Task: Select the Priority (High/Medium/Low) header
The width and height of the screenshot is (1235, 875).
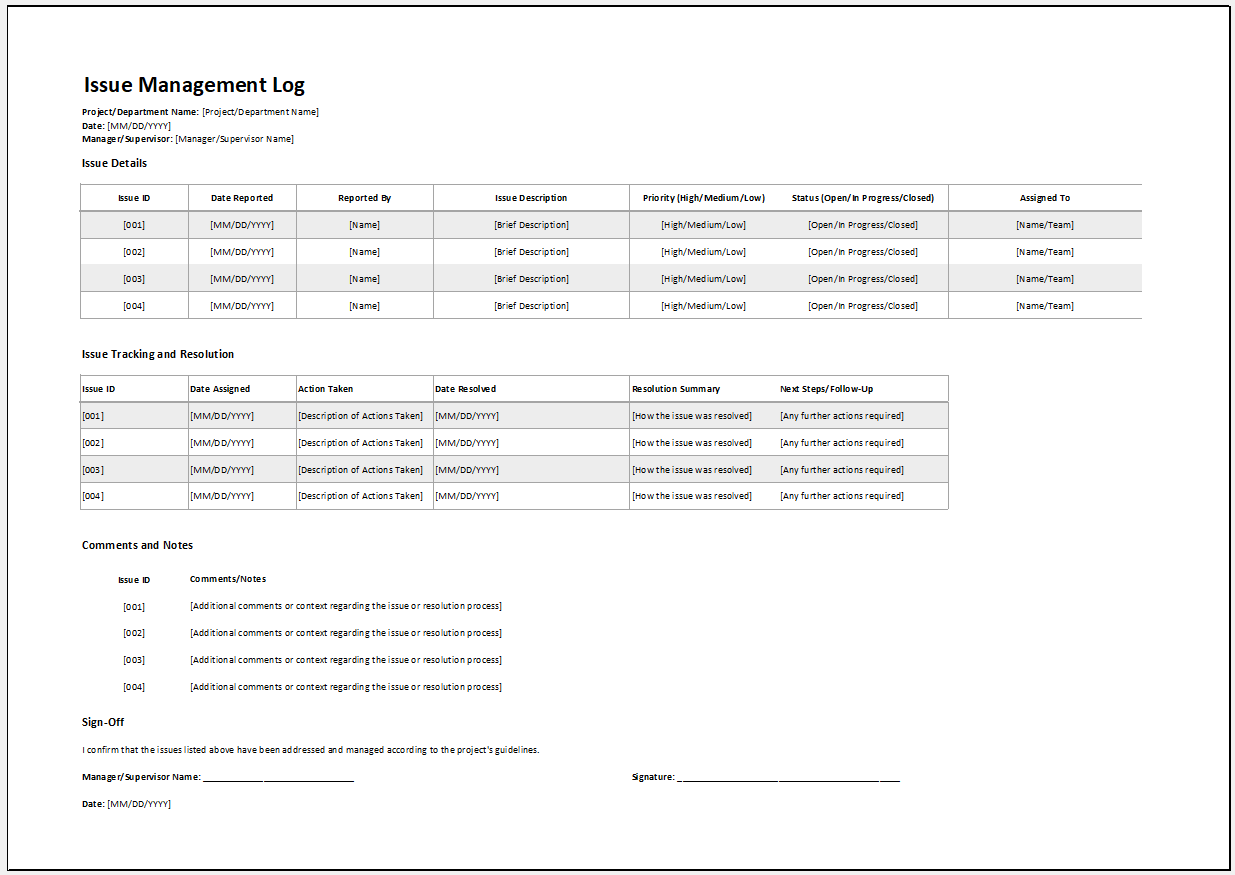Action: coord(704,198)
